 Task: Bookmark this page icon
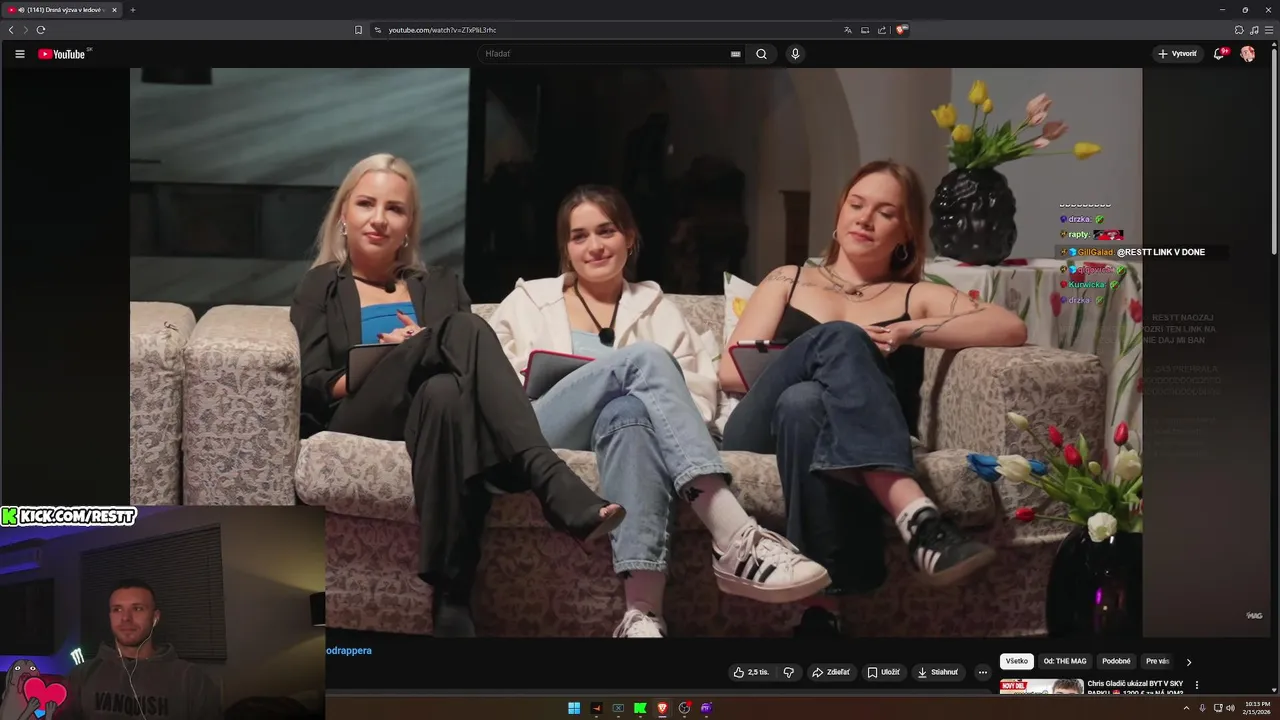tap(359, 30)
